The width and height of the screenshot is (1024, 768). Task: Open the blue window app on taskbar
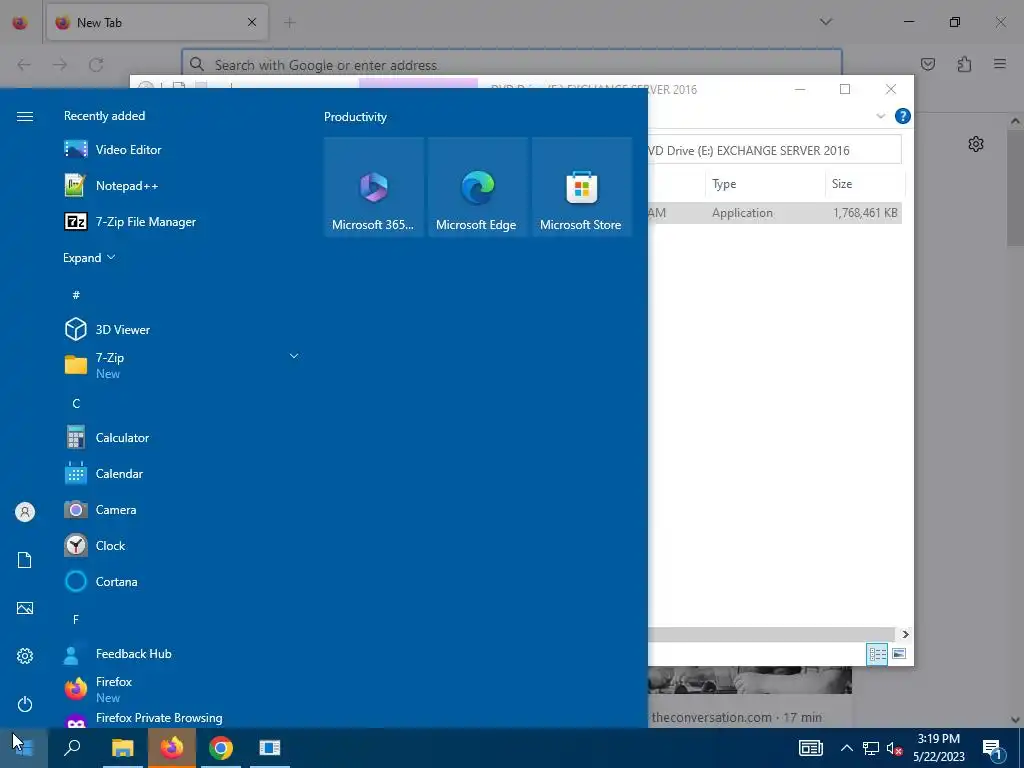[x=270, y=748]
